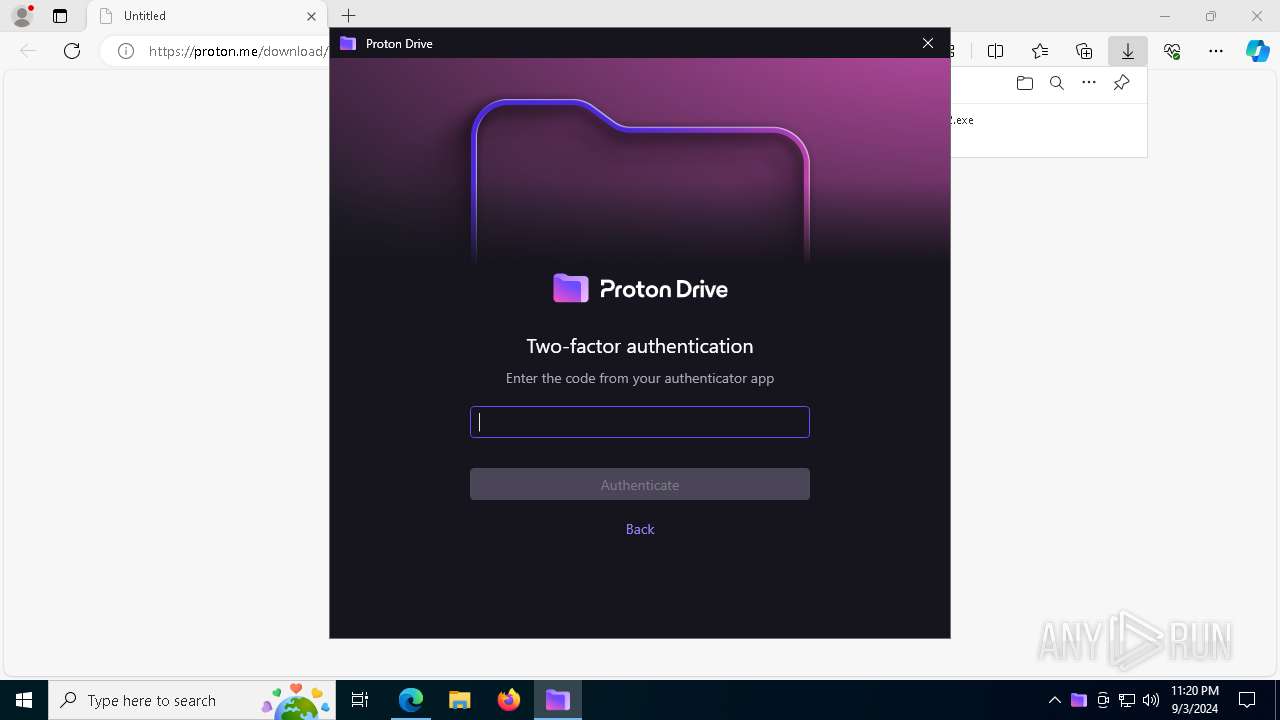Open Edge Favorites star icon
The width and height of the screenshot is (1280, 720).
pyautogui.click(x=1040, y=51)
